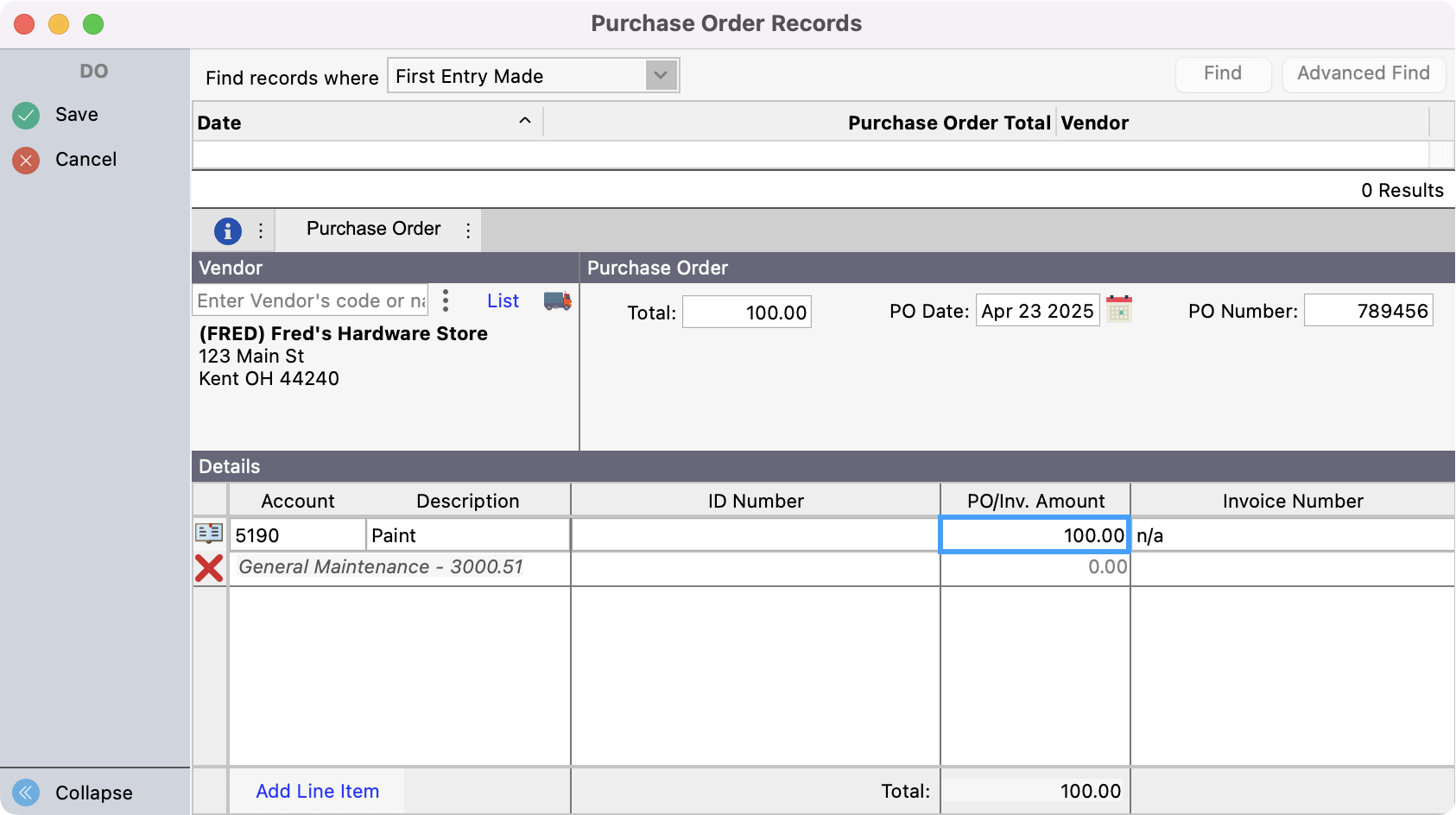The width and height of the screenshot is (1456, 815).
Task: Open the PO Date calendar picker
Action: click(1119, 309)
